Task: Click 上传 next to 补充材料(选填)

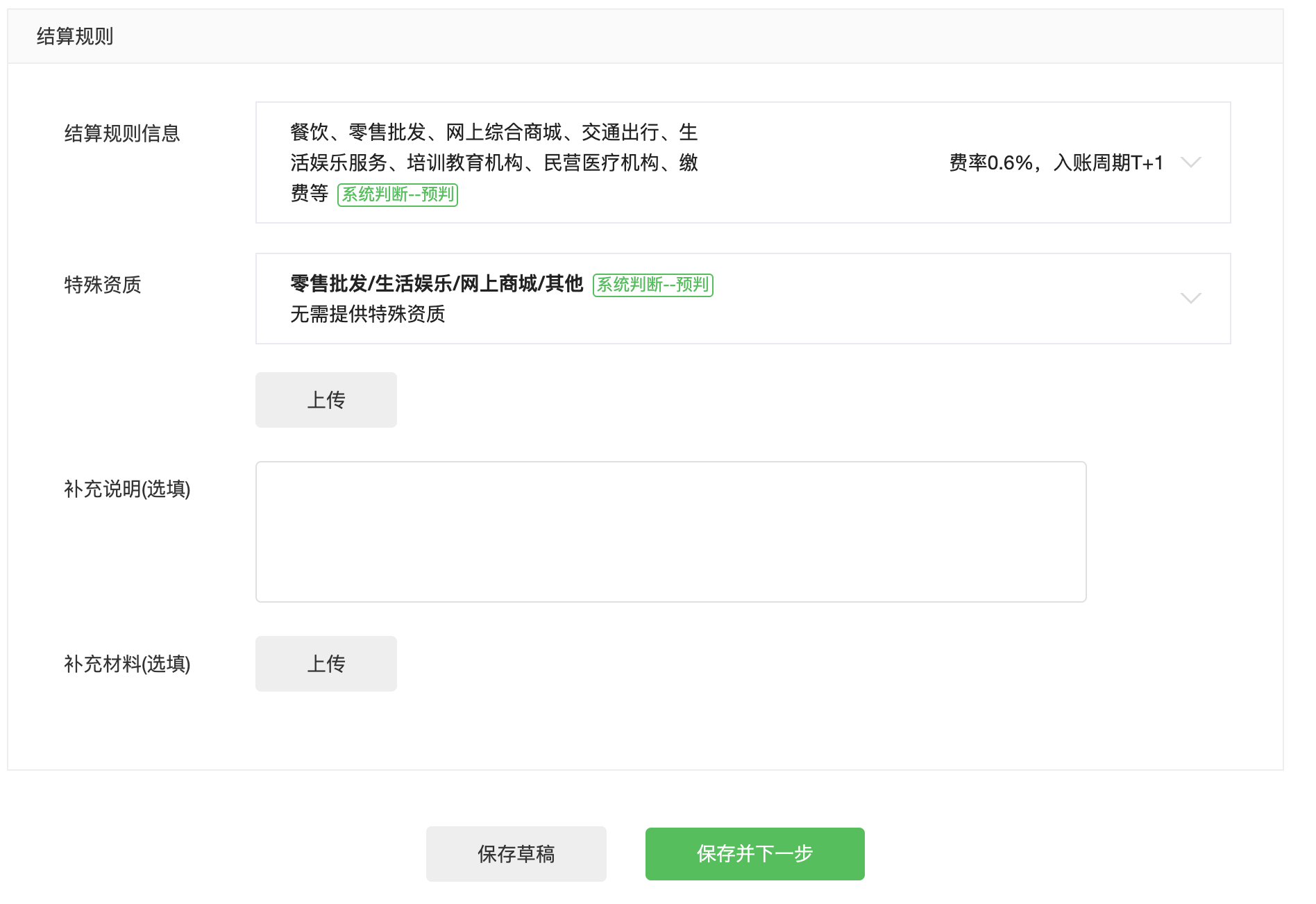Action: (x=326, y=664)
